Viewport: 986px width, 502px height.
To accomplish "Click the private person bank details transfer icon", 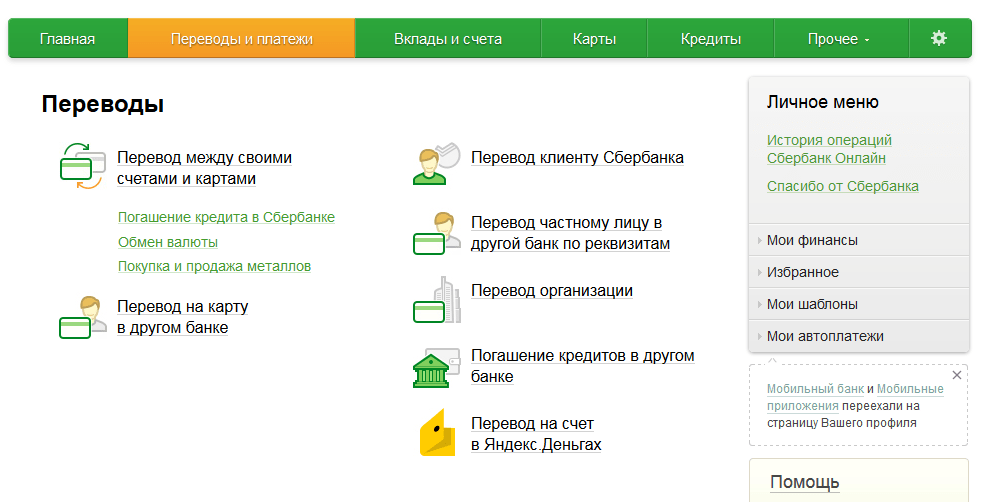I will (437, 233).
